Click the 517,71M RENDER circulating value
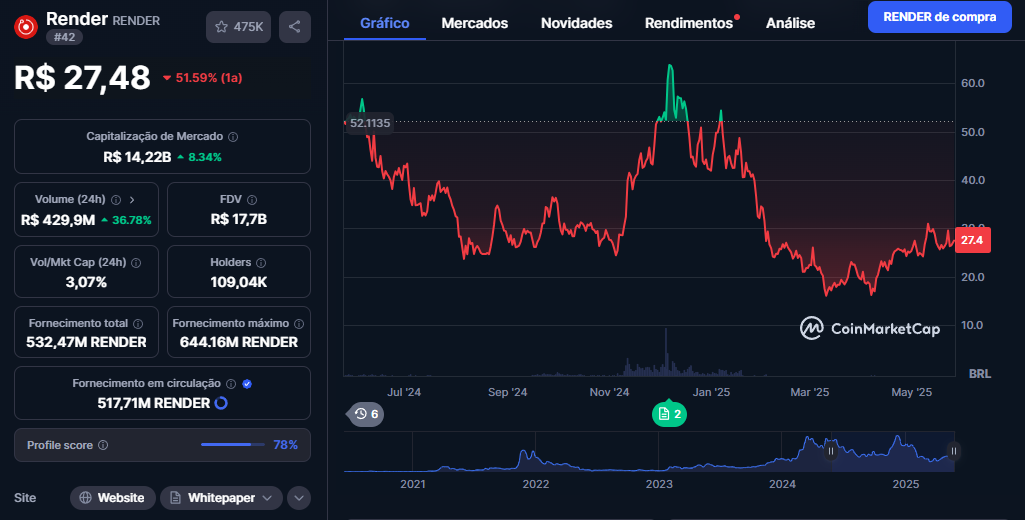The height and width of the screenshot is (520, 1025). (x=154, y=404)
